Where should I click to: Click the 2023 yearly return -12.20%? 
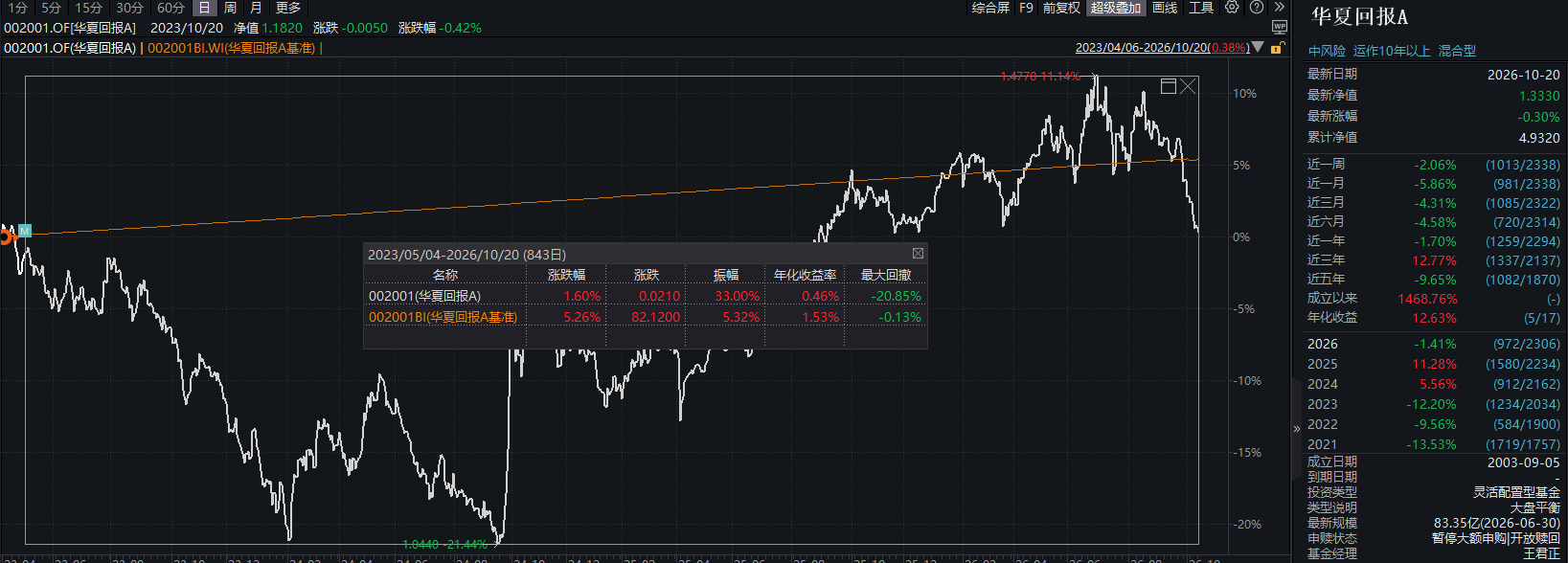coord(1431,404)
